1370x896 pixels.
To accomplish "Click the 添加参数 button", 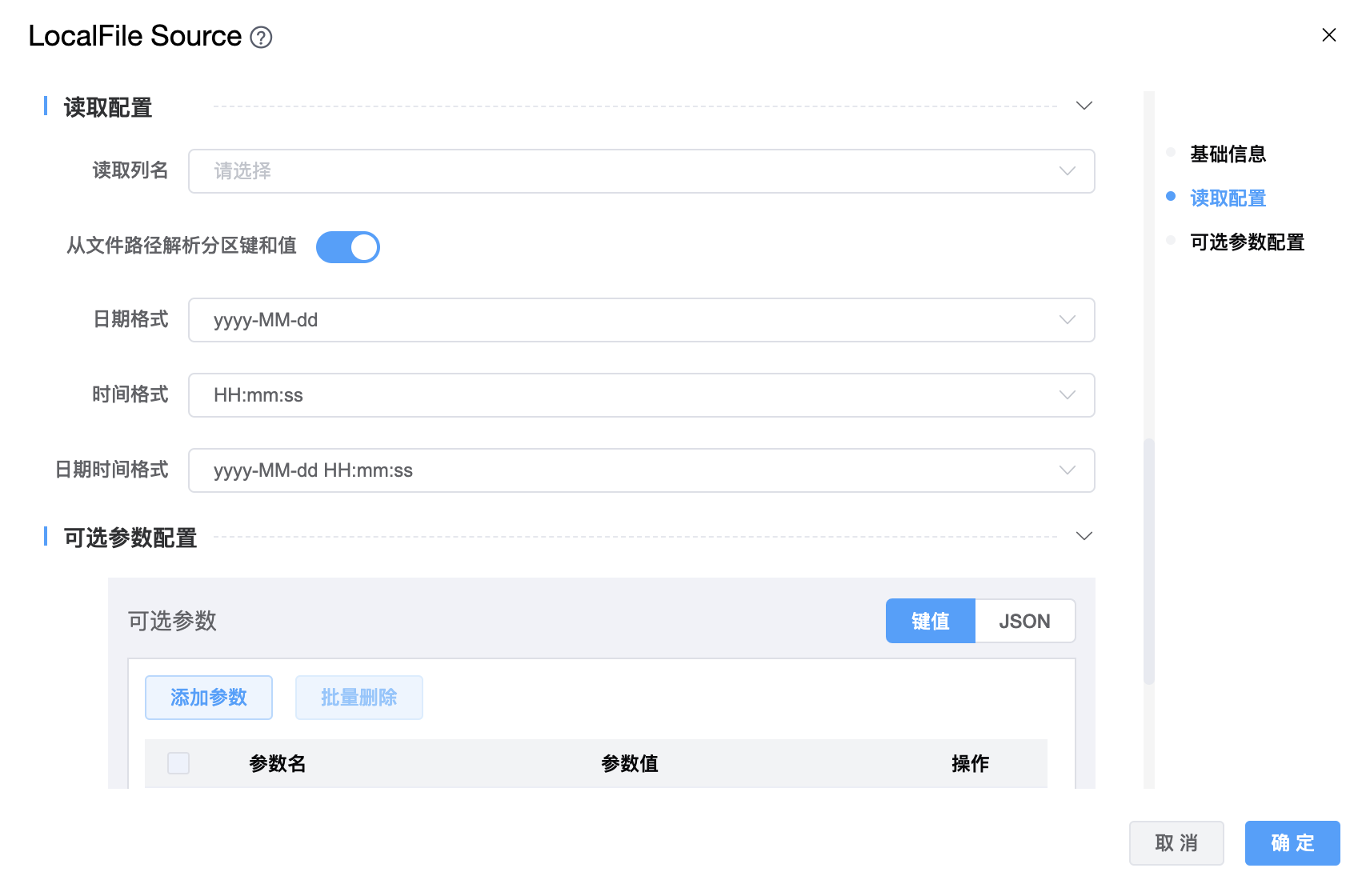I will click(x=209, y=698).
